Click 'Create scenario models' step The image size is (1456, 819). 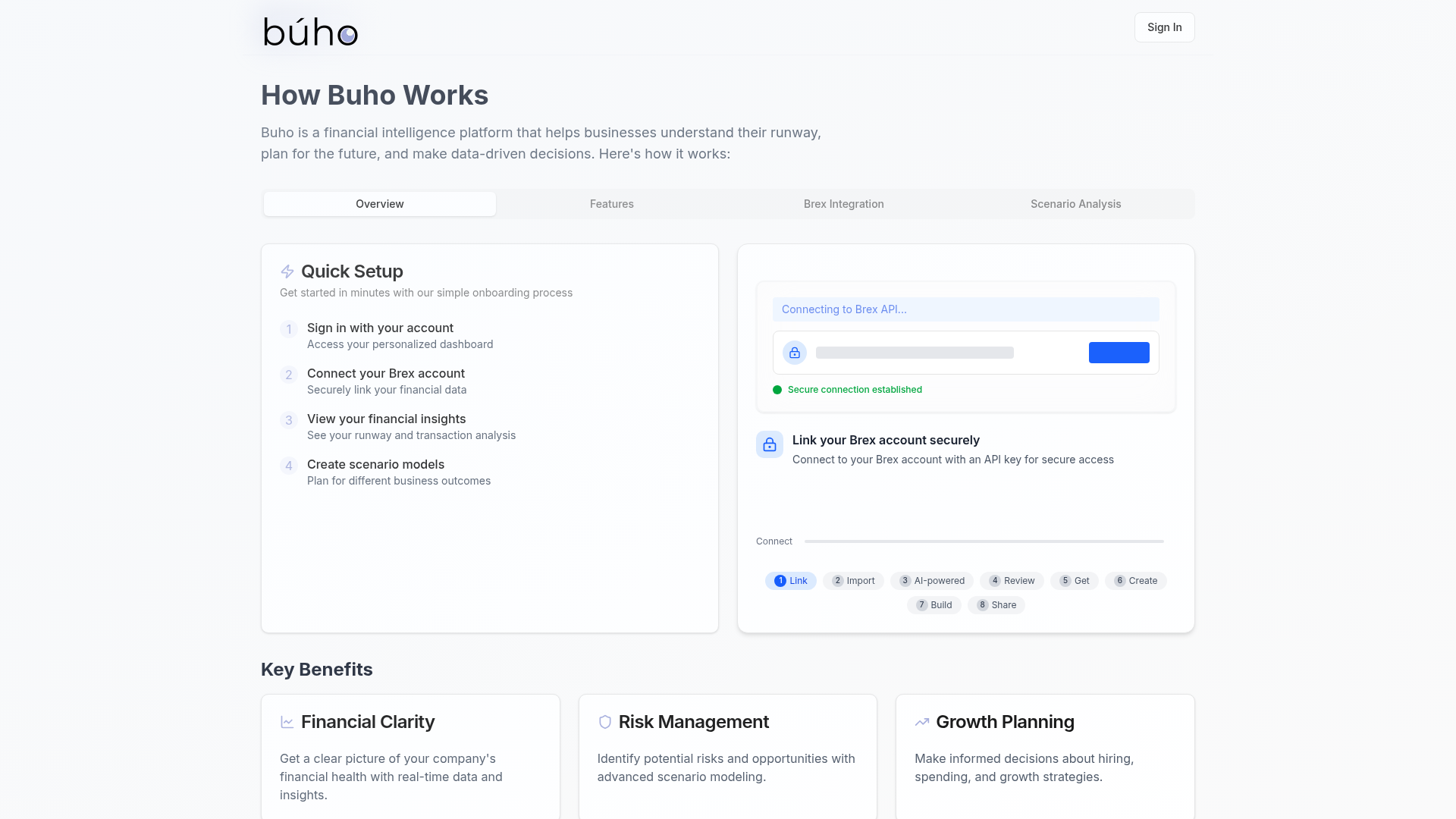tap(375, 464)
